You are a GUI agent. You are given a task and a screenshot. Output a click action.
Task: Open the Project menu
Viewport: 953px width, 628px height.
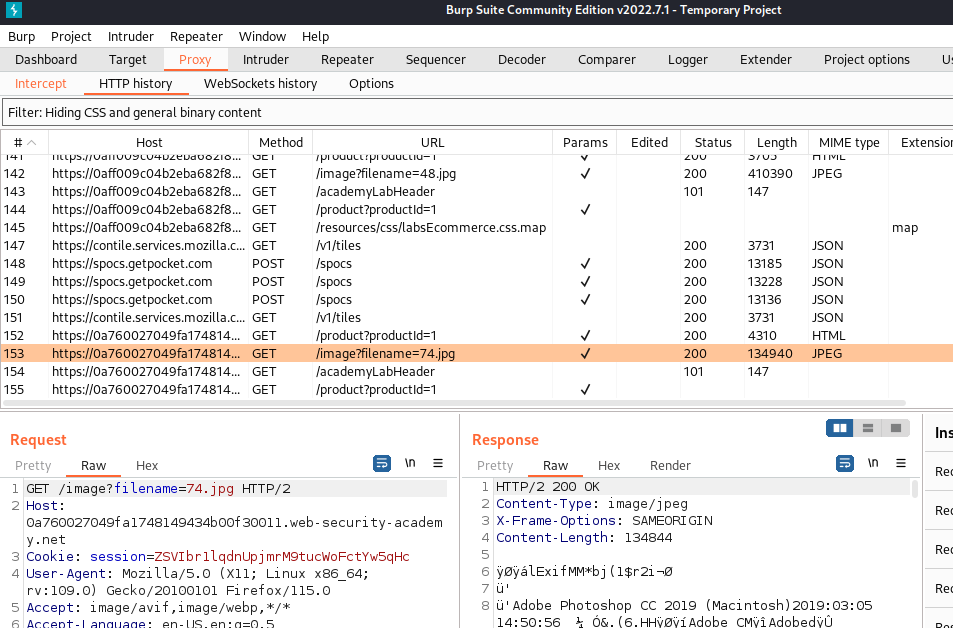click(71, 36)
